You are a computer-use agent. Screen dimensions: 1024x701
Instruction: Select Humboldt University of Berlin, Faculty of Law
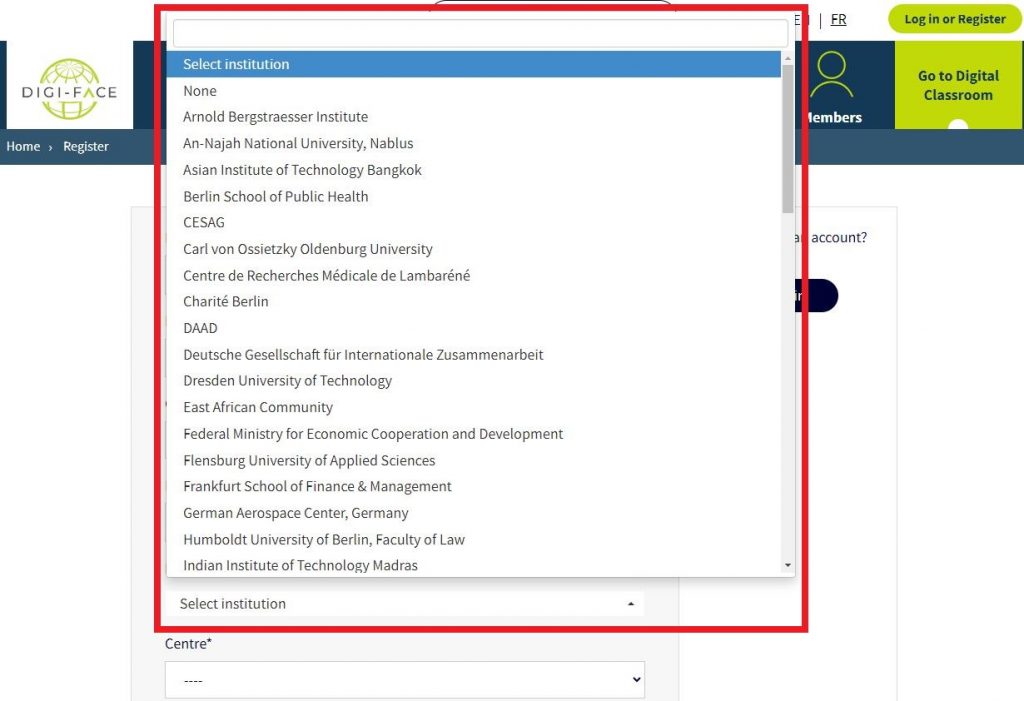pyautogui.click(x=473, y=539)
